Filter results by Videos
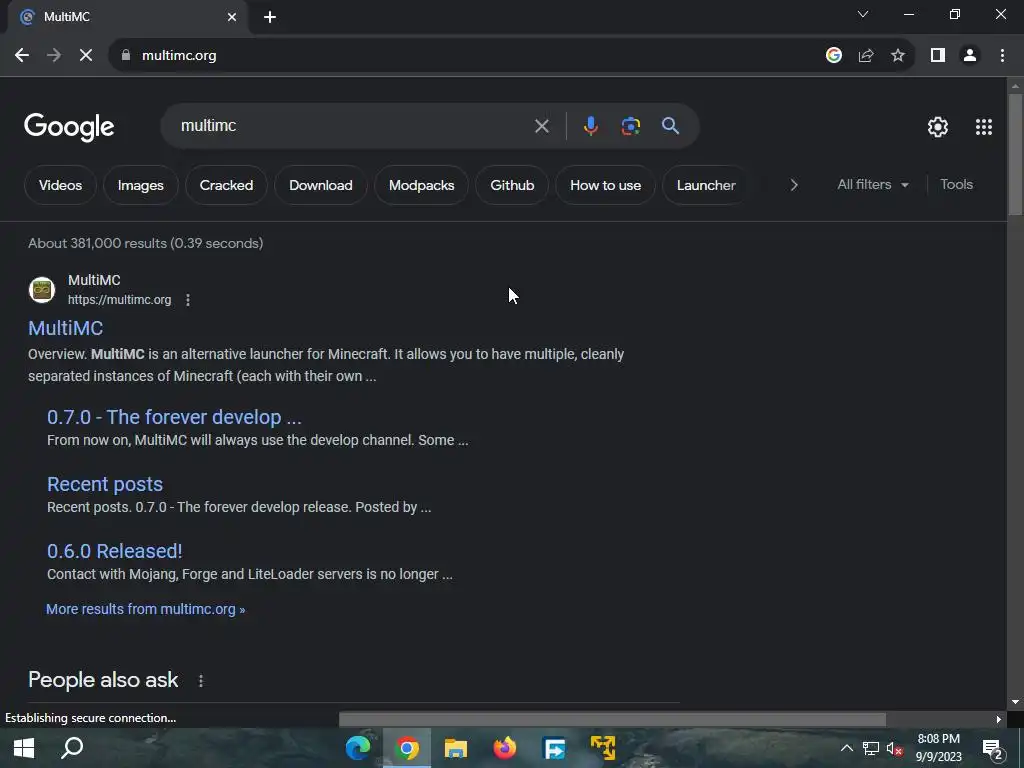 tap(60, 185)
